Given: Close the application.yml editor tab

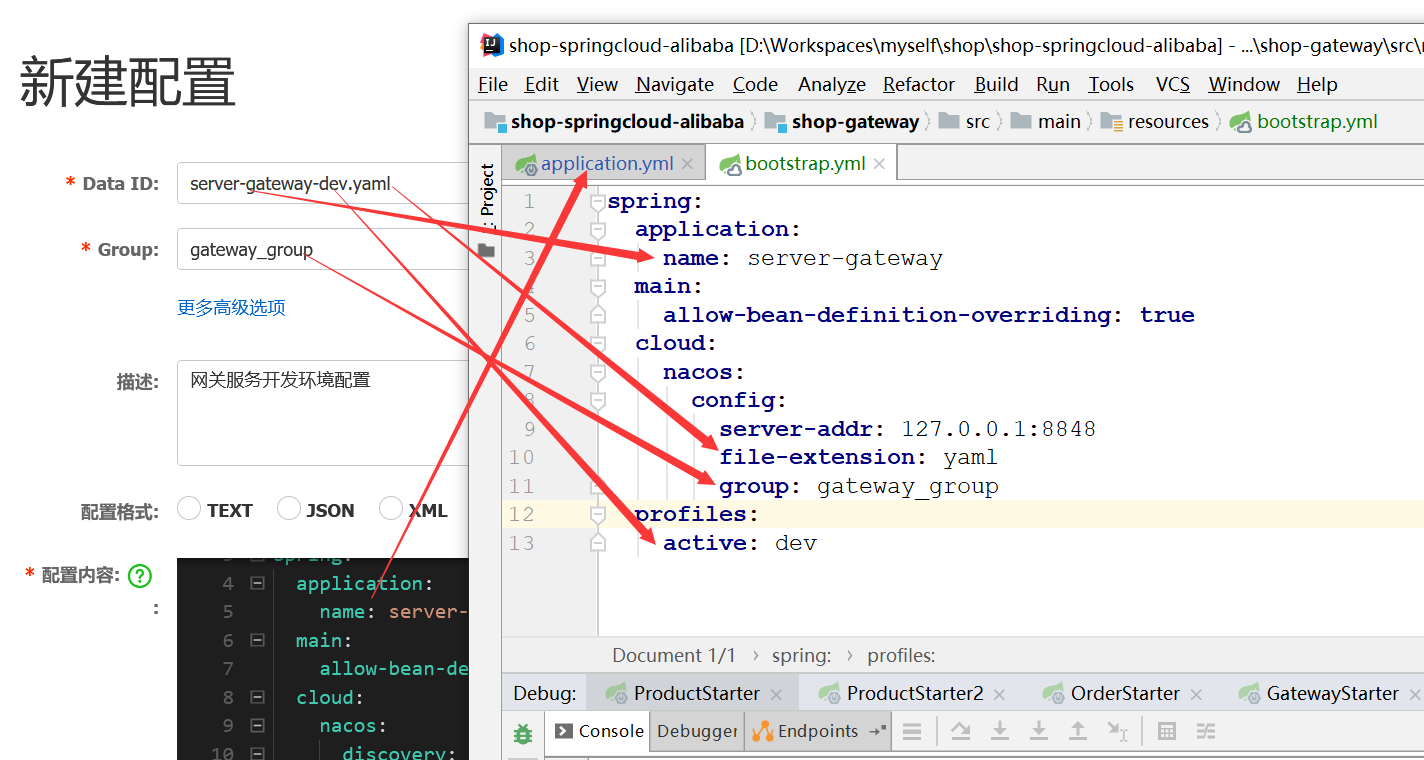Looking at the screenshot, I should click(687, 164).
